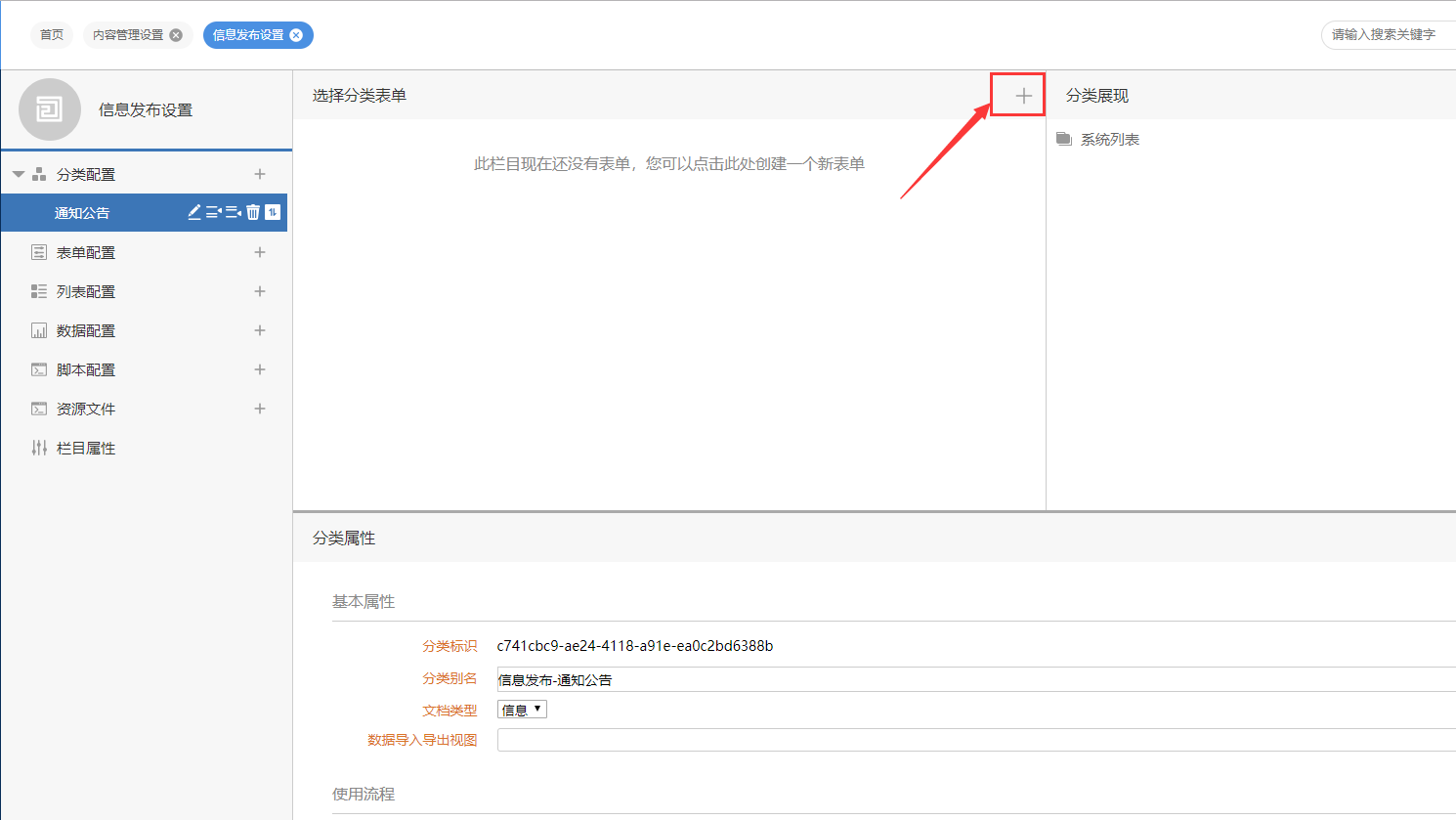Screen dimensions: 1456x820
Task: Close the 信息发布设置 tab
Action: [296, 35]
